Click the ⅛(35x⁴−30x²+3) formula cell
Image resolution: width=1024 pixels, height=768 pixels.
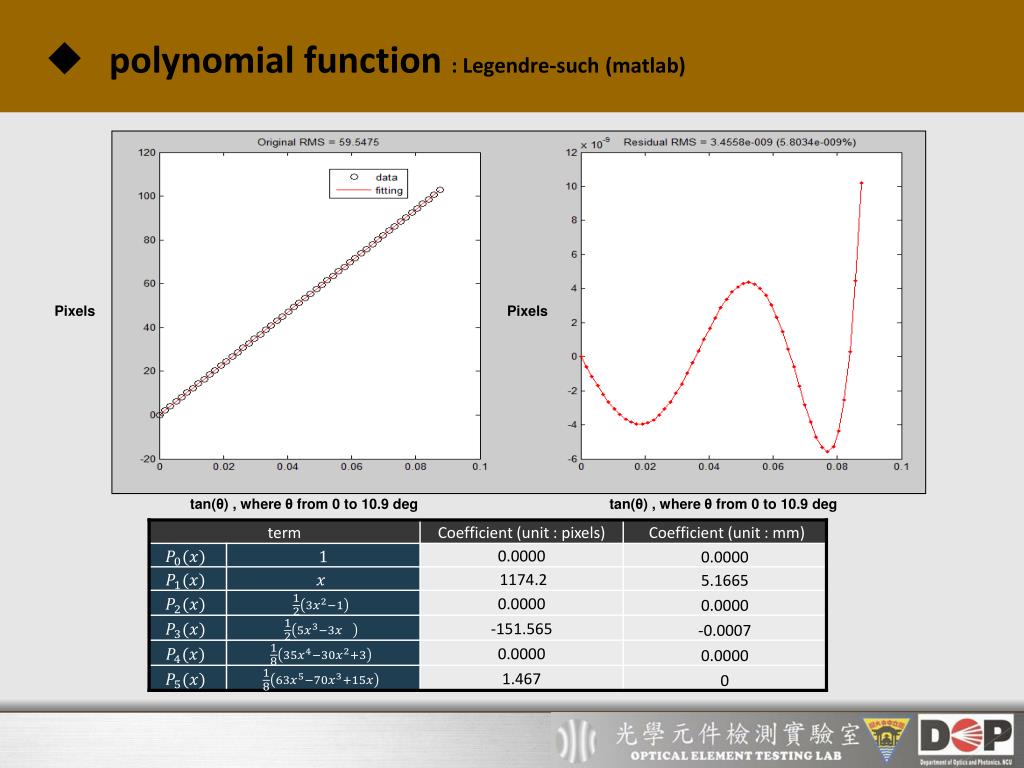tap(323, 654)
